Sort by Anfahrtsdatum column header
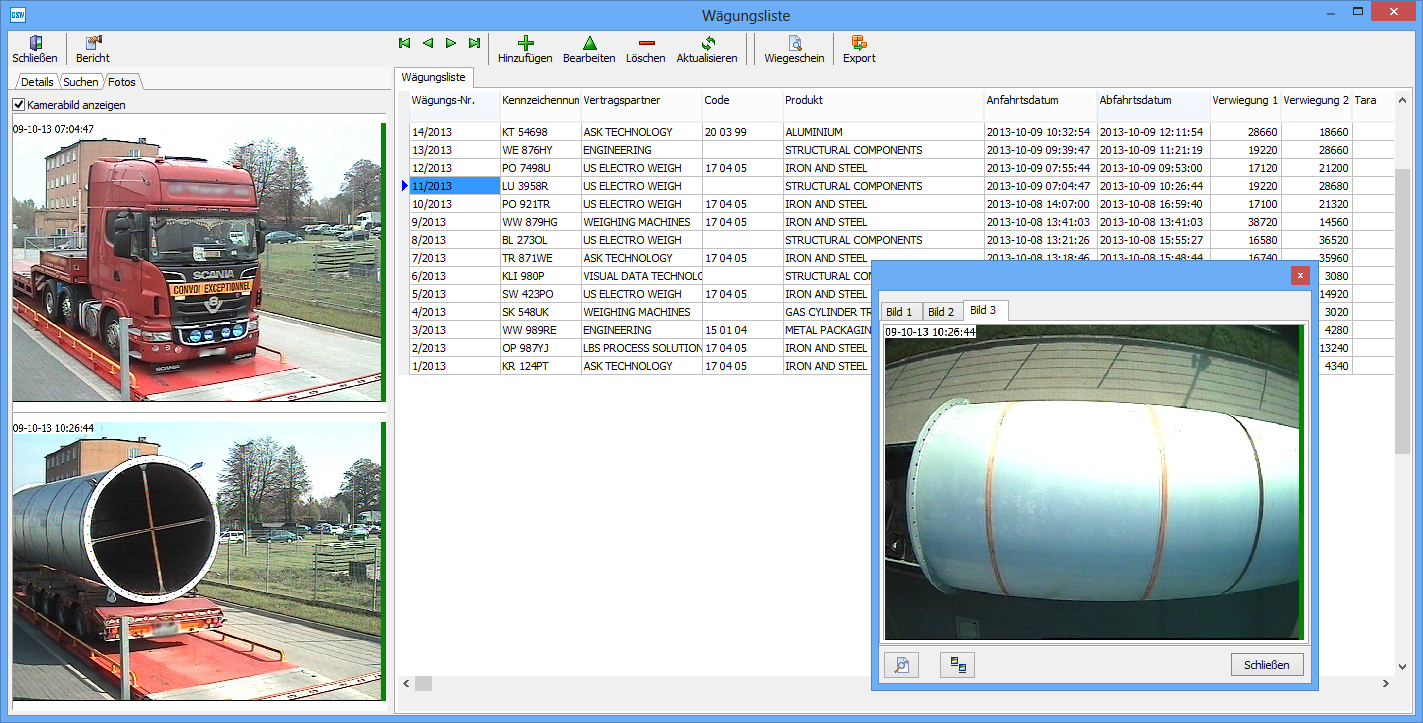This screenshot has width=1423, height=723. click(1022, 100)
